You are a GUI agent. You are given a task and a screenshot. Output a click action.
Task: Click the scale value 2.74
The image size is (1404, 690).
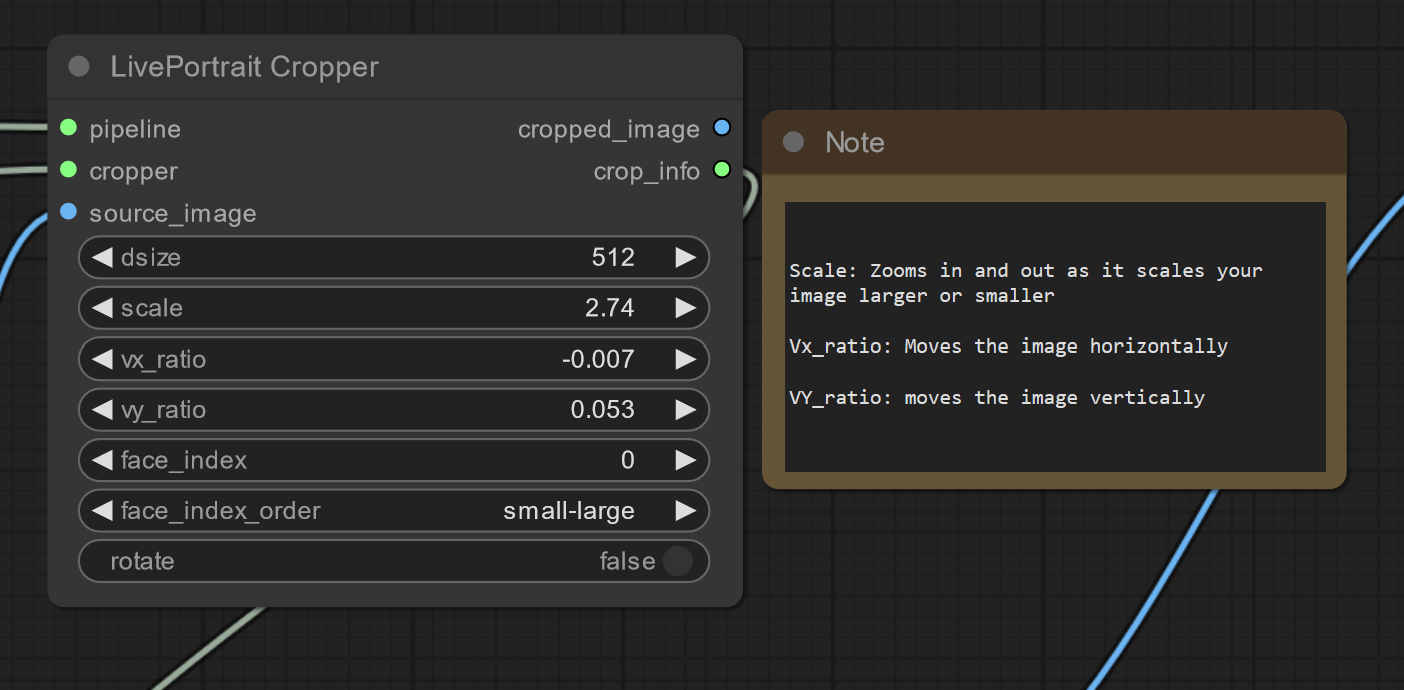click(610, 308)
